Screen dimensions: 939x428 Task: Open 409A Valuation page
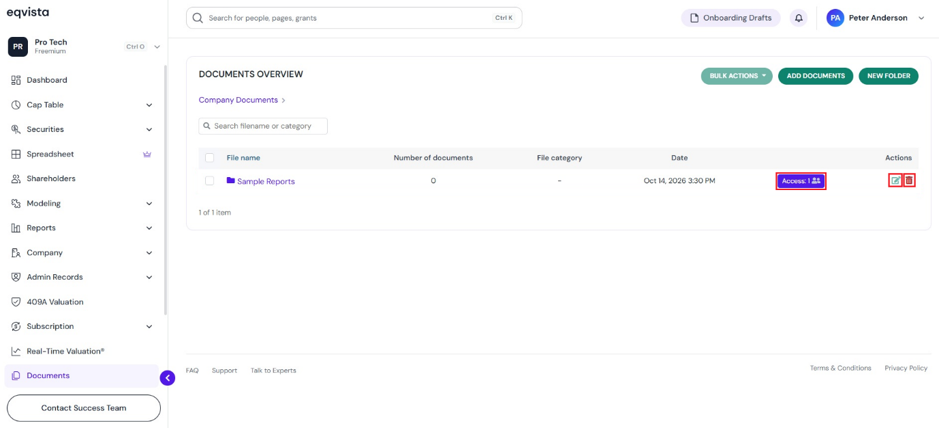tap(55, 302)
